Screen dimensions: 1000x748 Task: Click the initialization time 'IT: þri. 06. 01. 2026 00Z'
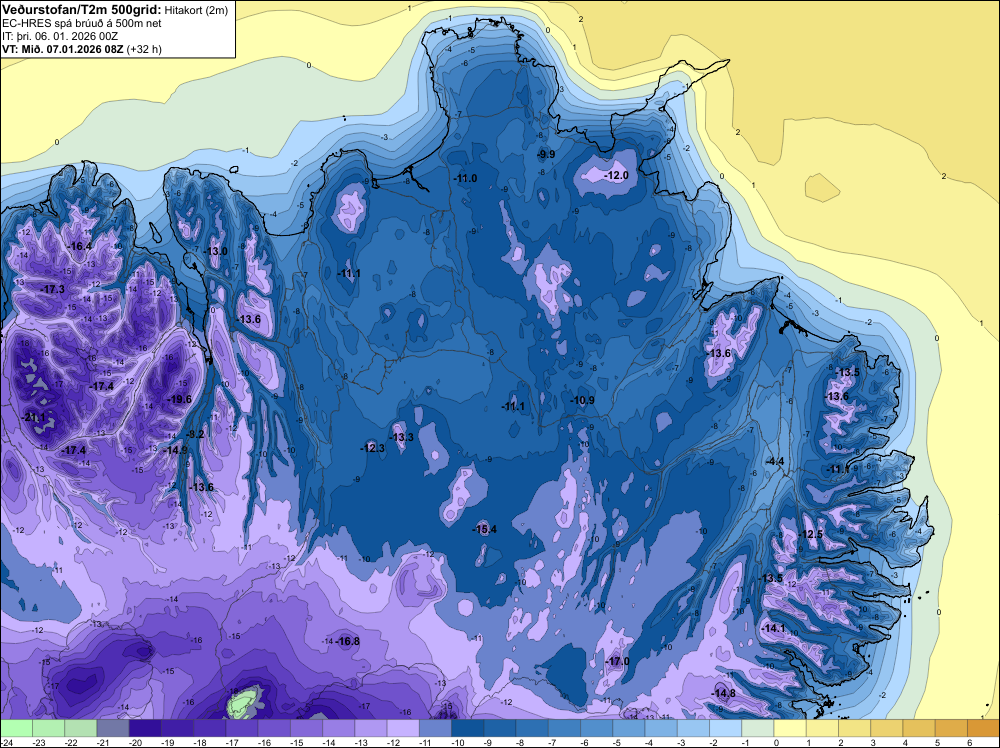pos(60,36)
